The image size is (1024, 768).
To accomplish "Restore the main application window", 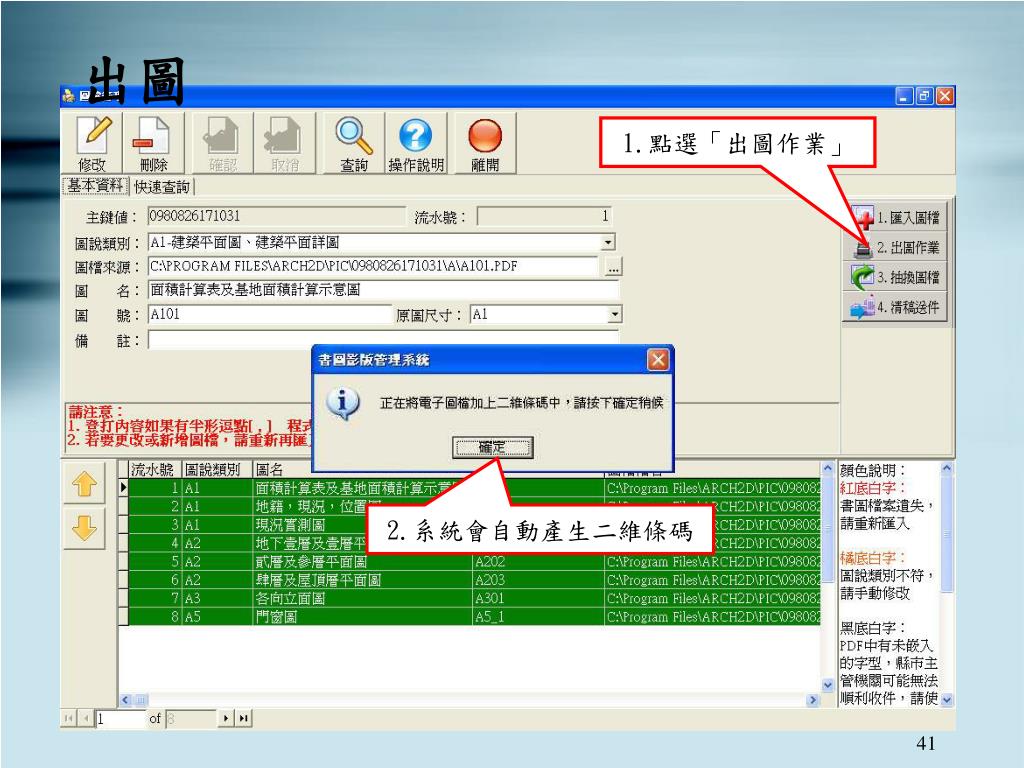I will click(924, 97).
